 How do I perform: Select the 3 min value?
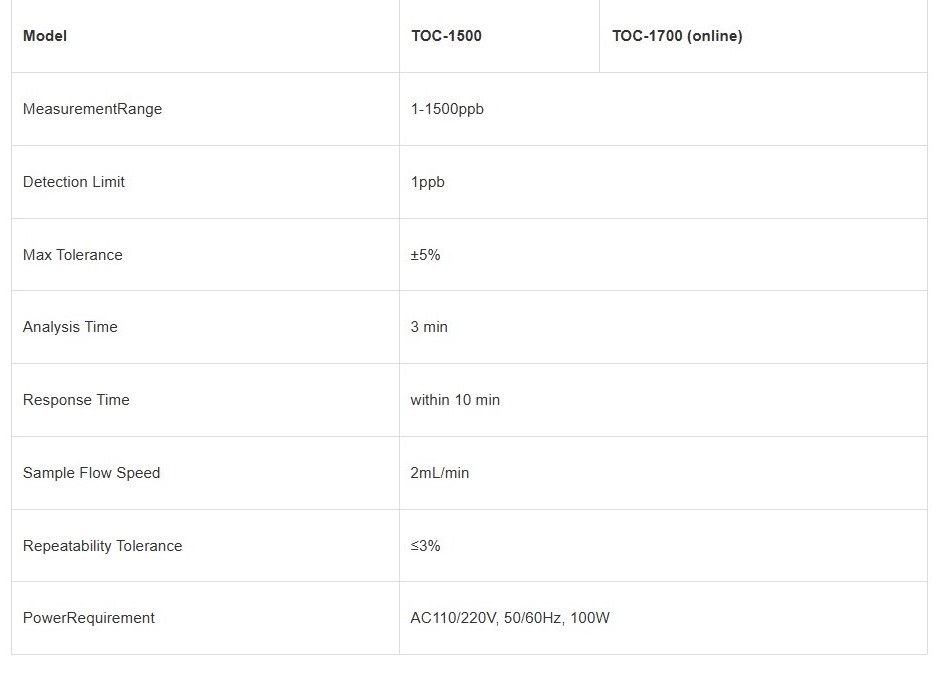[x=429, y=327]
